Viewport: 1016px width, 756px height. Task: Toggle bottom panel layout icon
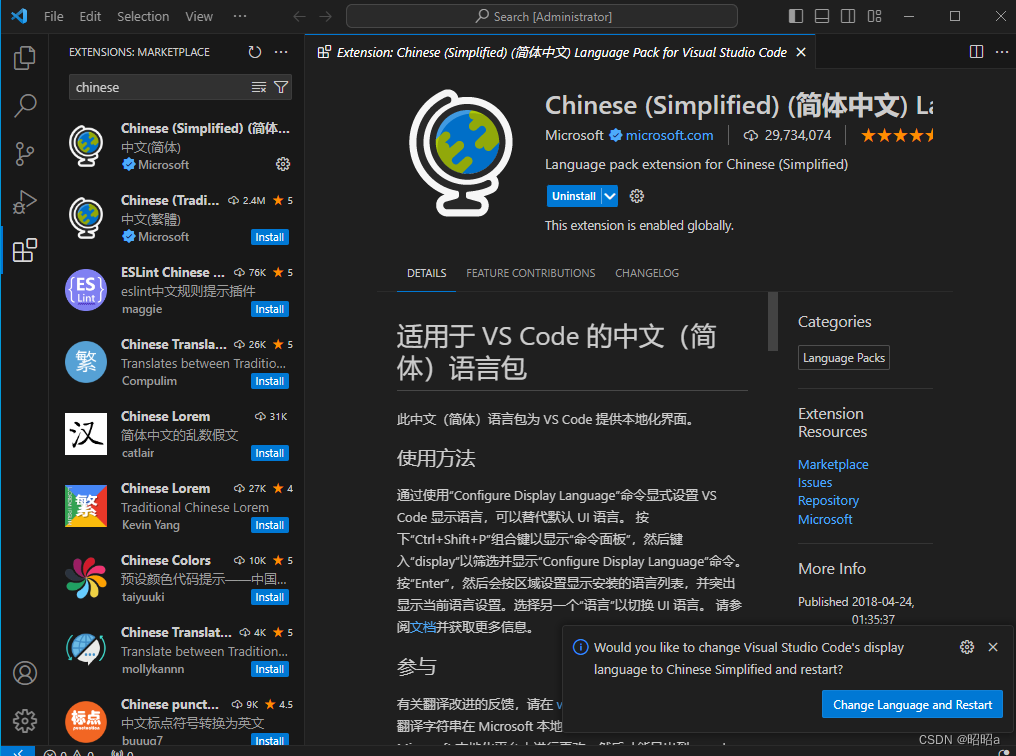[822, 16]
